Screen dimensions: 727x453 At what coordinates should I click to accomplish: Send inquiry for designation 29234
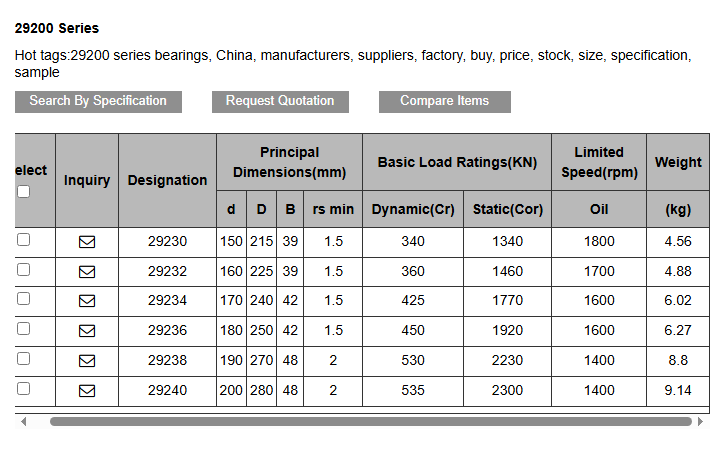point(87,301)
